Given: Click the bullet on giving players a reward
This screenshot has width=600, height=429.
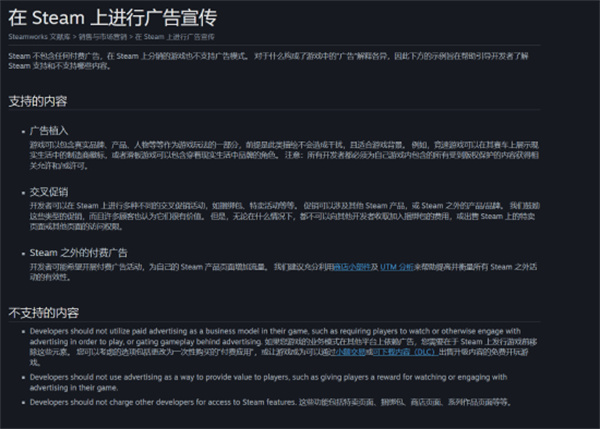Looking at the screenshot, I should pos(268,382).
